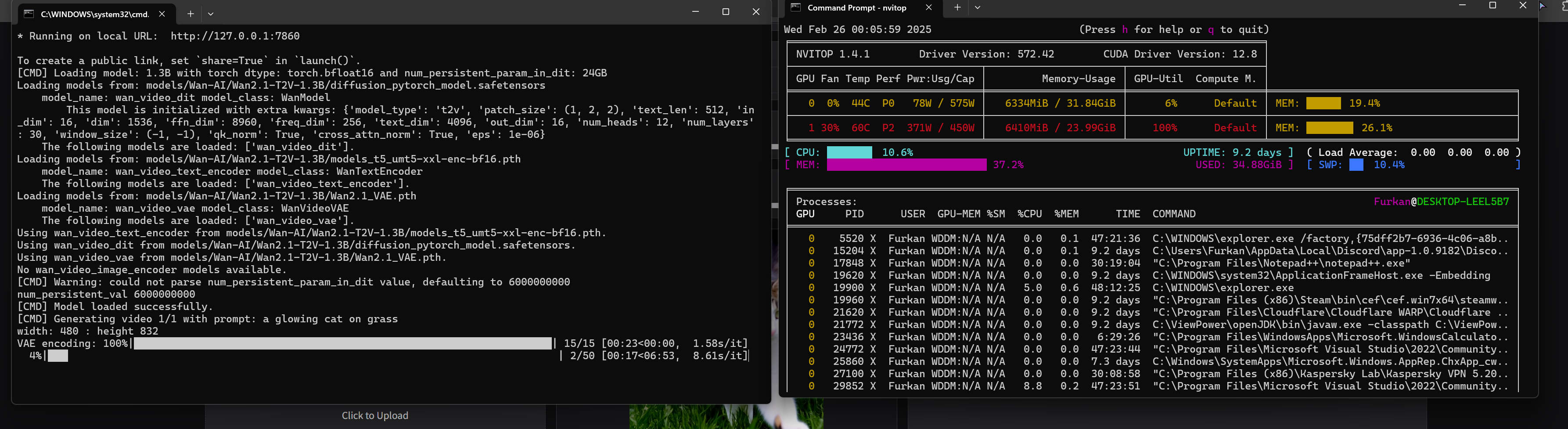The height and width of the screenshot is (429, 1568).
Task: Click the Click to Upload area
Action: [x=375, y=416]
